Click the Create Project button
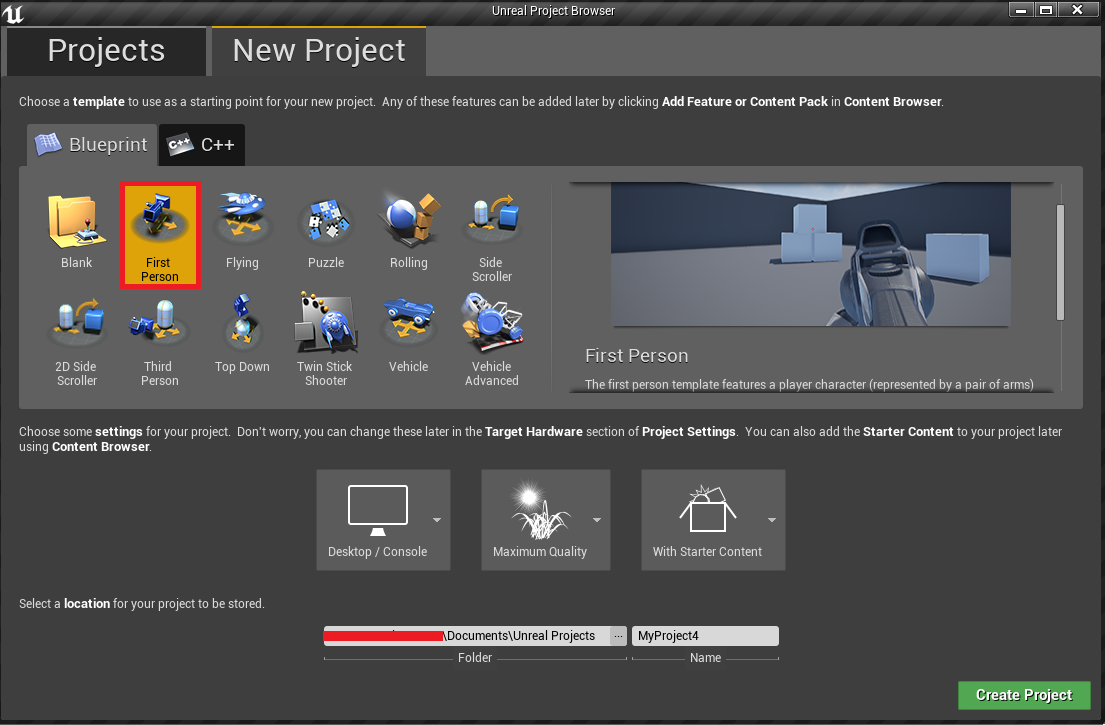1105x725 pixels. pyautogui.click(x=1024, y=695)
